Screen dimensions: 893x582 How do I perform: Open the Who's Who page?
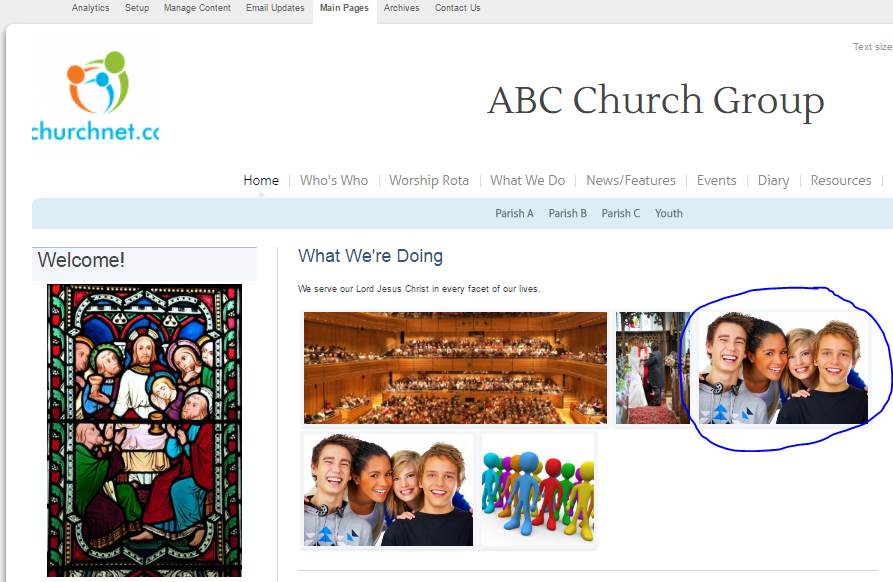[334, 180]
